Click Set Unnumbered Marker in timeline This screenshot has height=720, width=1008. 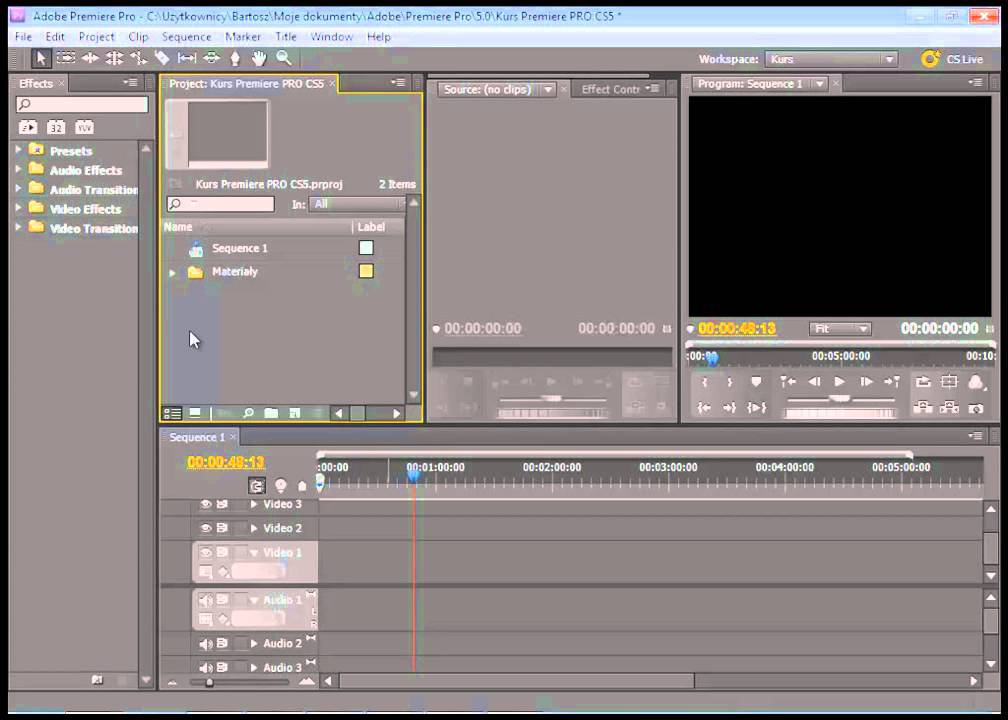(x=302, y=486)
